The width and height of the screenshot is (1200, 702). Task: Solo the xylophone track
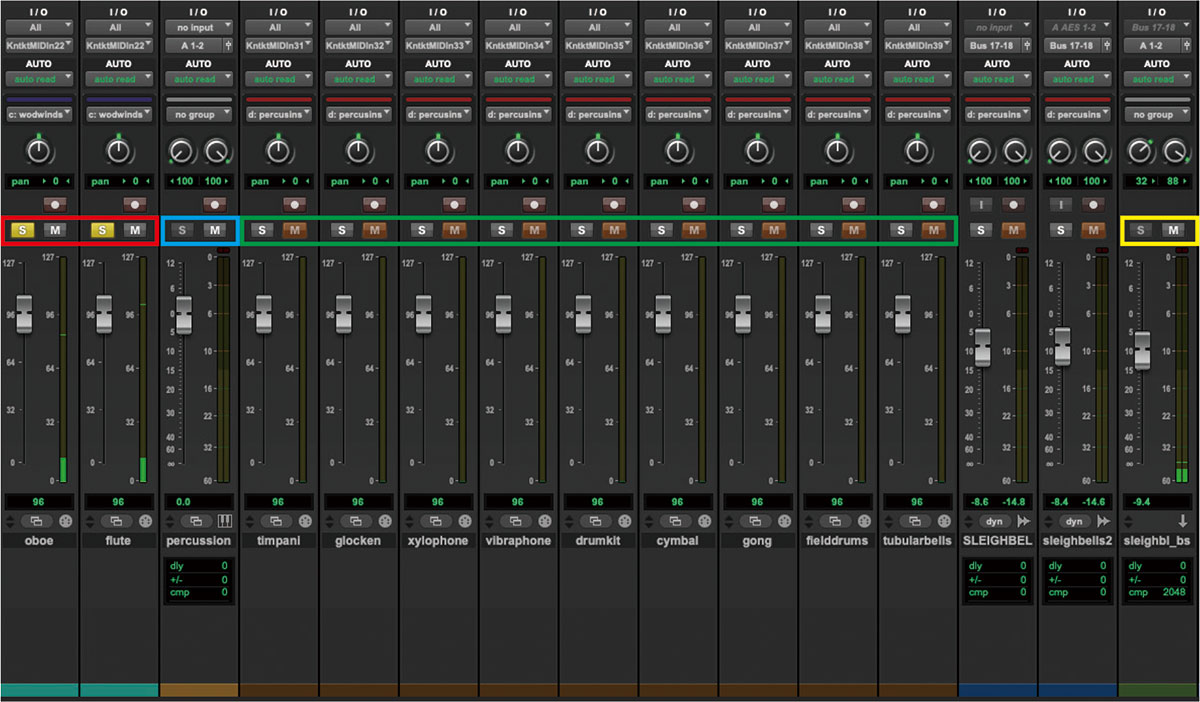coord(422,230)
